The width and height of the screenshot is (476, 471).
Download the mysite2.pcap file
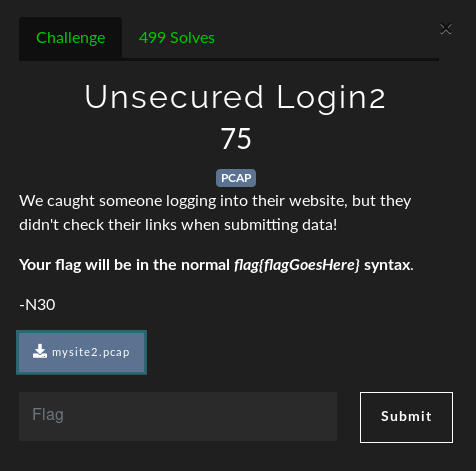click(x=81, y=352)
